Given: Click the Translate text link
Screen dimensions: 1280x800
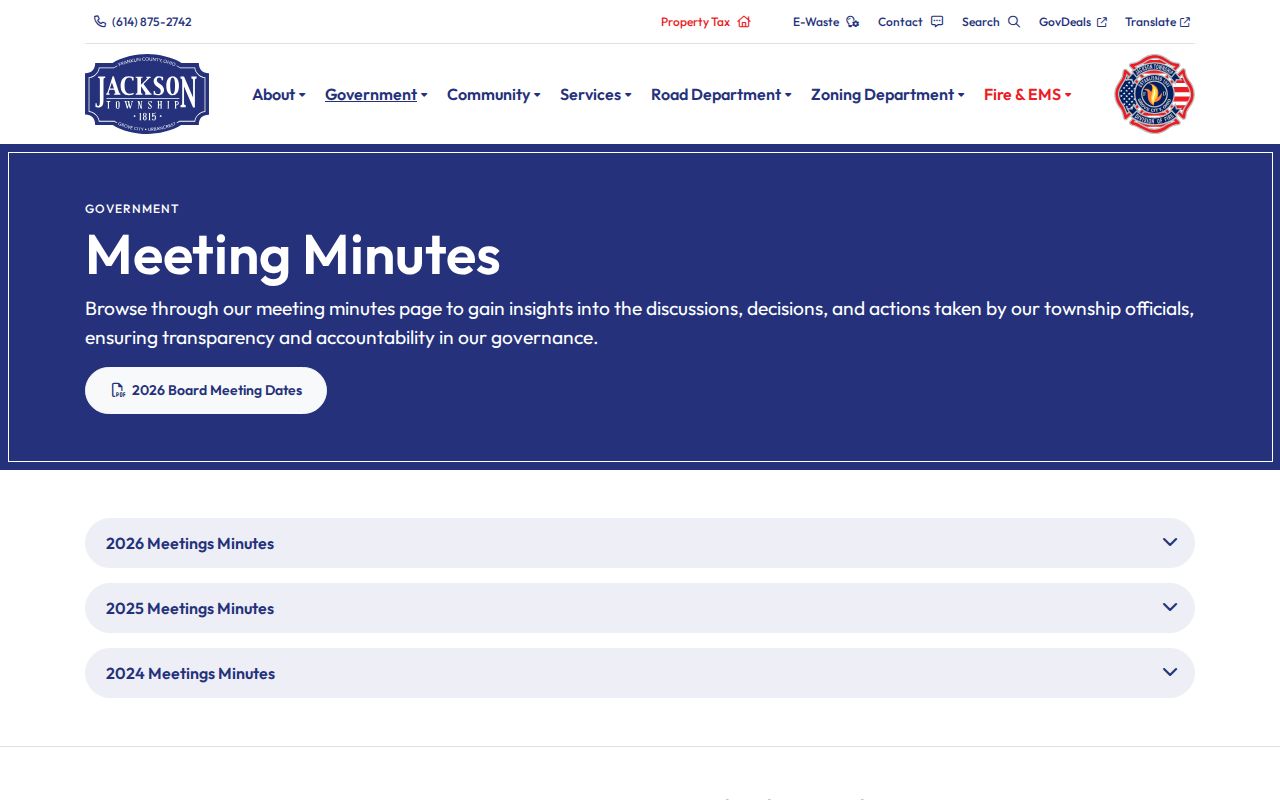Looking at the screenshot, I should 1150,21.
